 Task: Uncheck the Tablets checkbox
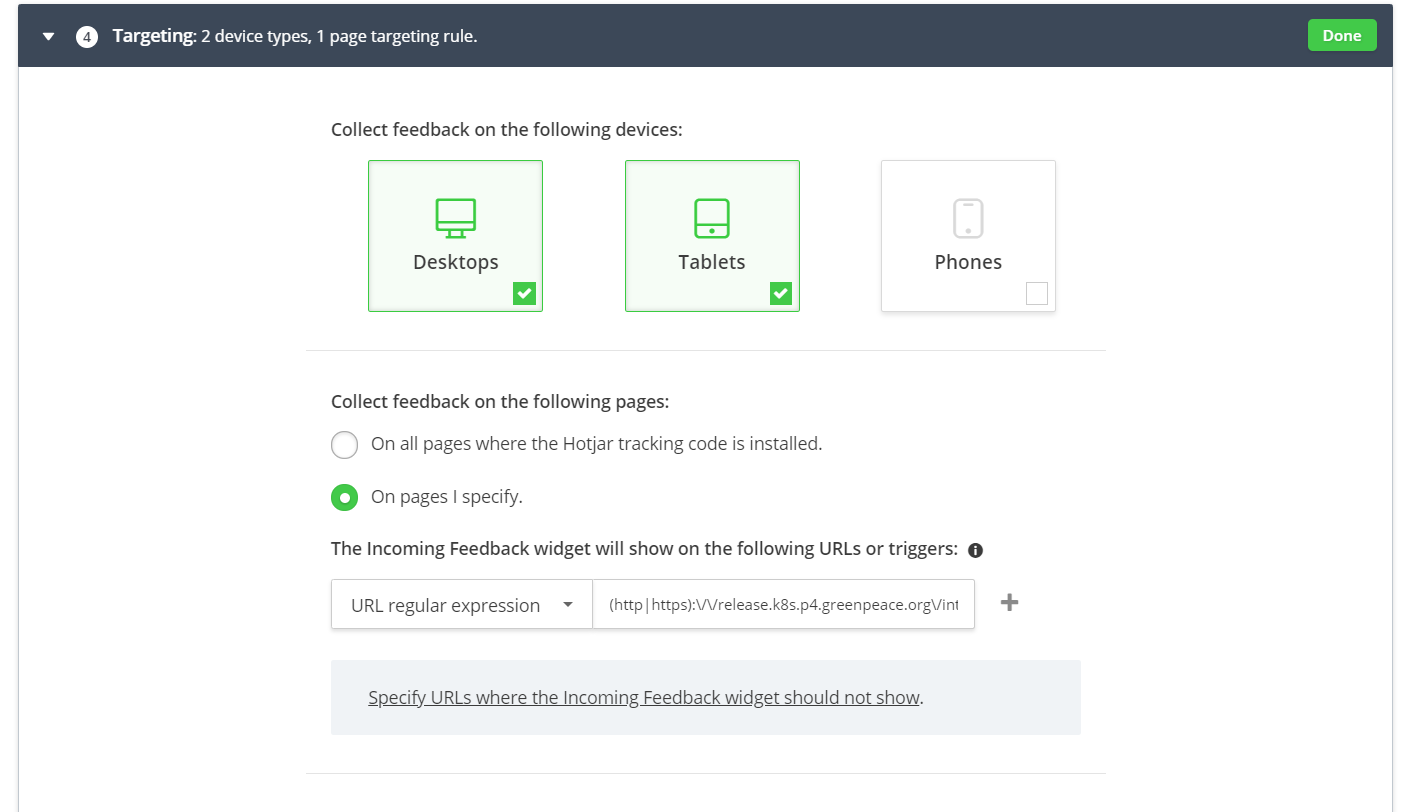[x=781, y=293]
